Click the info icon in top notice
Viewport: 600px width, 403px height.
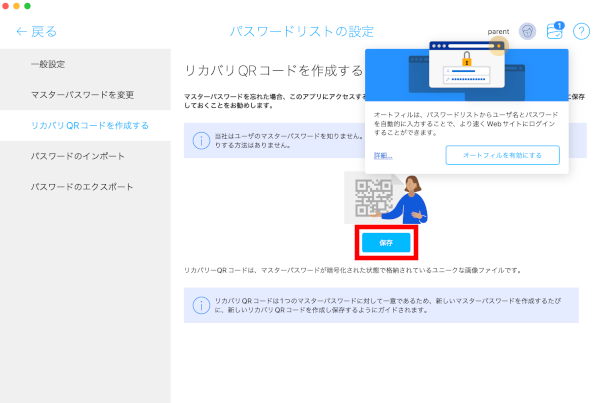201,140
